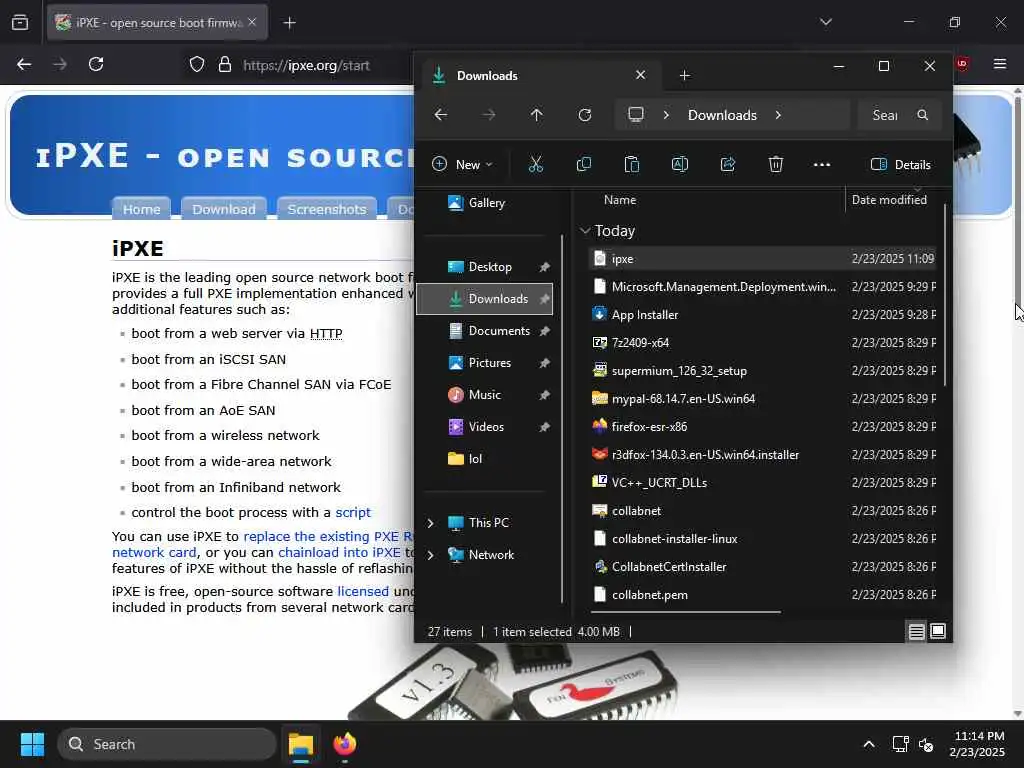Click Firefox icon on the taskbar
Viewport: 1024px width, 768px height.
click(x=345, y=744)
